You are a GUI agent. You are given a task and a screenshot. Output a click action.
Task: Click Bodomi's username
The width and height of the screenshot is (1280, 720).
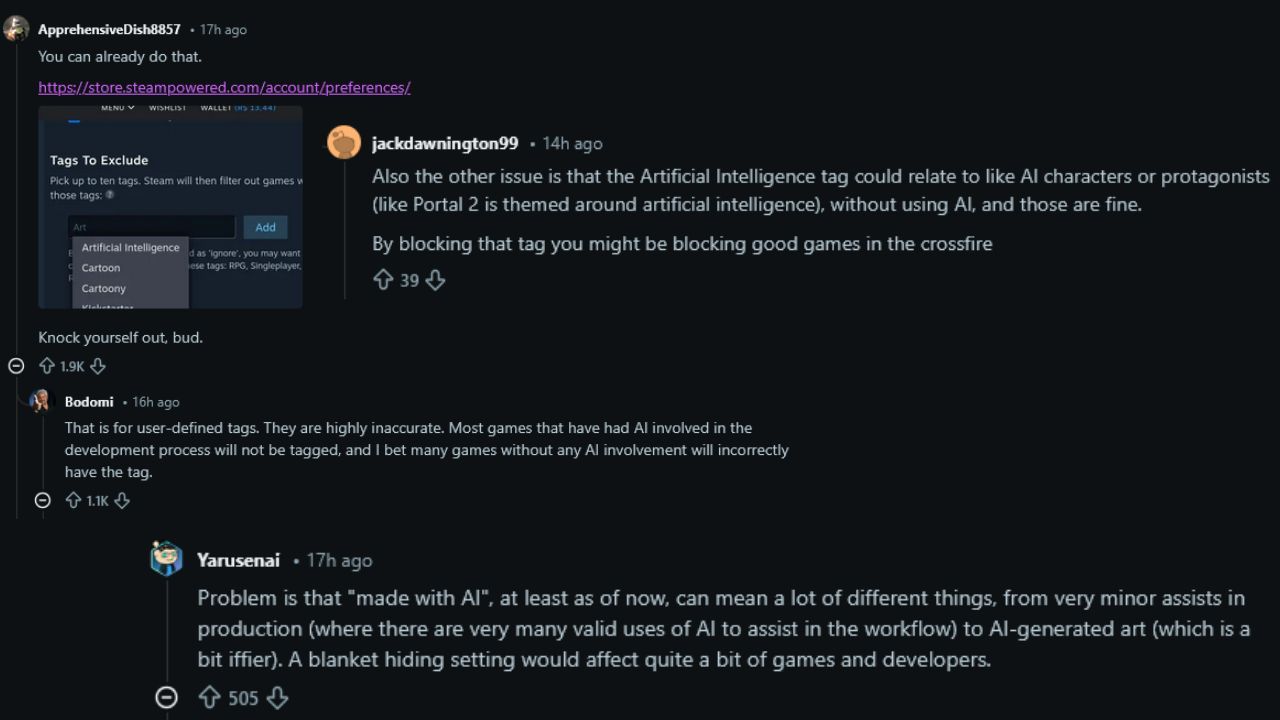pyautogui.click(x=89, y=401)
